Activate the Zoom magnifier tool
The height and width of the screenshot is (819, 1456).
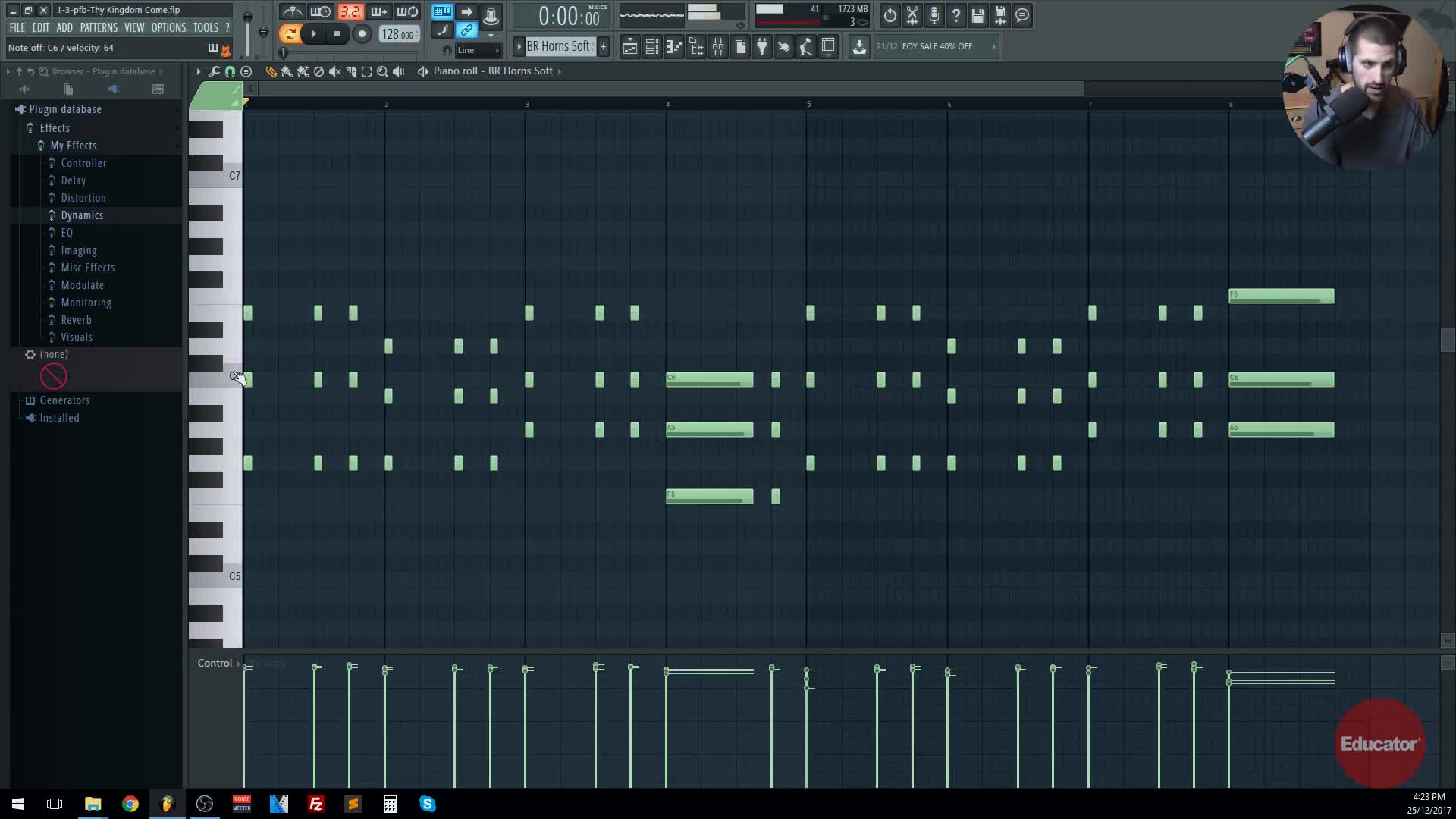point(382,71)
